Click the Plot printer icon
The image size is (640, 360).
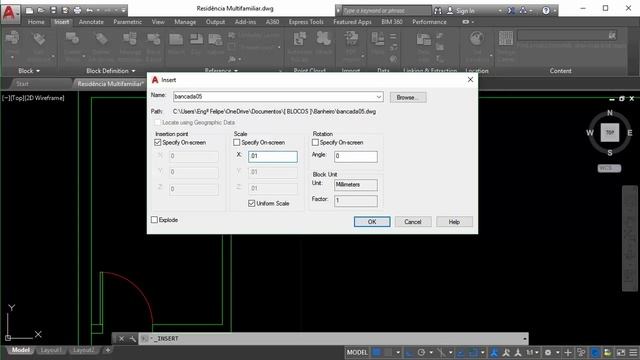(x=77, y=10)
